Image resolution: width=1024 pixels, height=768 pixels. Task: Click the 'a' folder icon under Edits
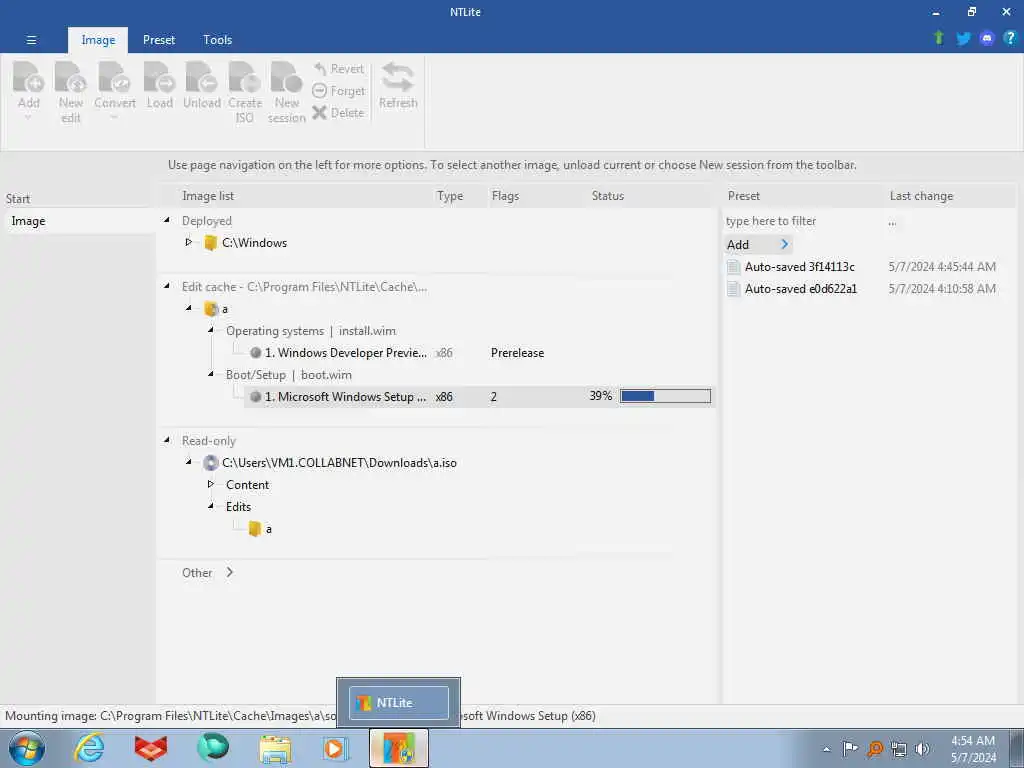(255, 529)
